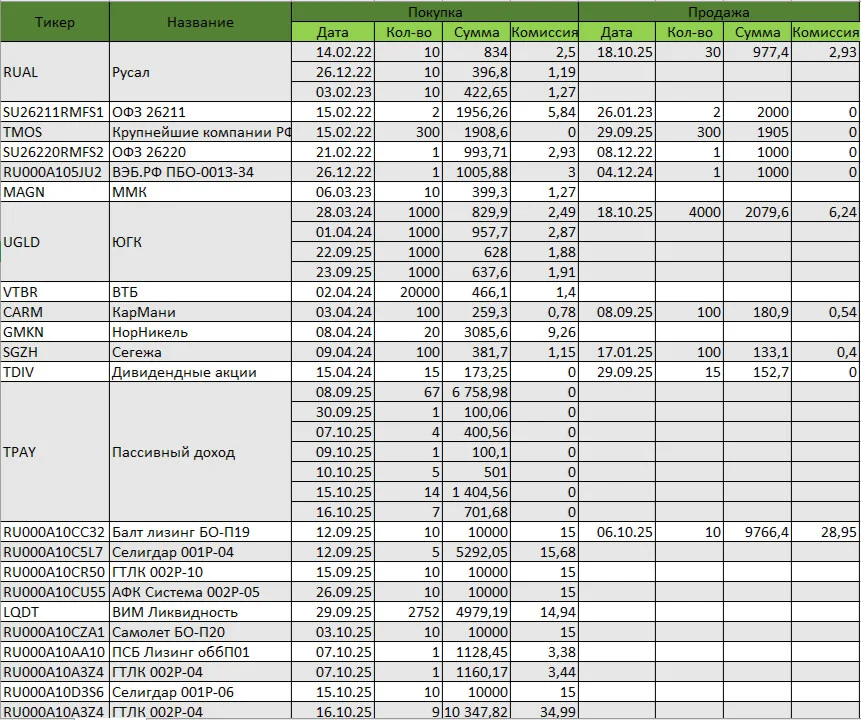
Task: Click the НорНикель name cell
Action: point(200,332)
